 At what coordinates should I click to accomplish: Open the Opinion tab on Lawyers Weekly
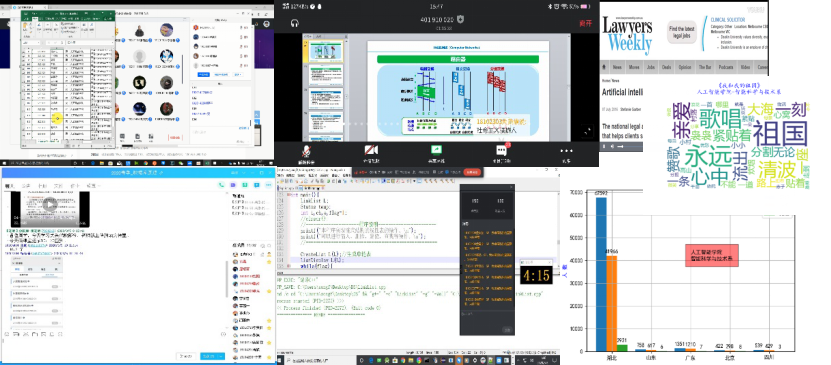point(685,67)
